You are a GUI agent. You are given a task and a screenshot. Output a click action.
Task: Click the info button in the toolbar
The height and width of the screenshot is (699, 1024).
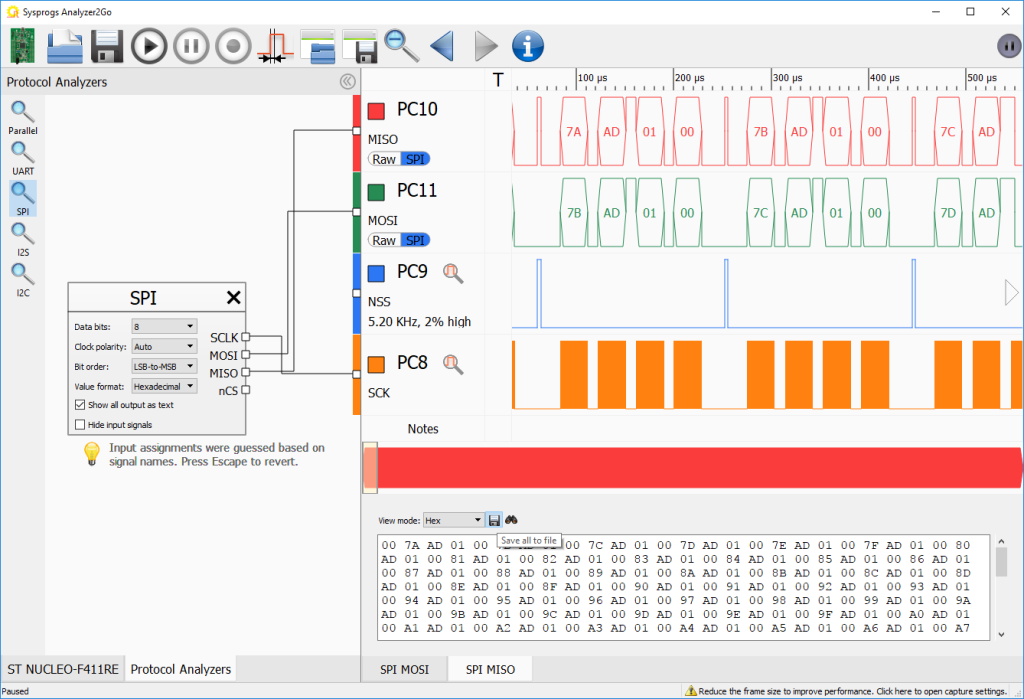coord(527,46)
